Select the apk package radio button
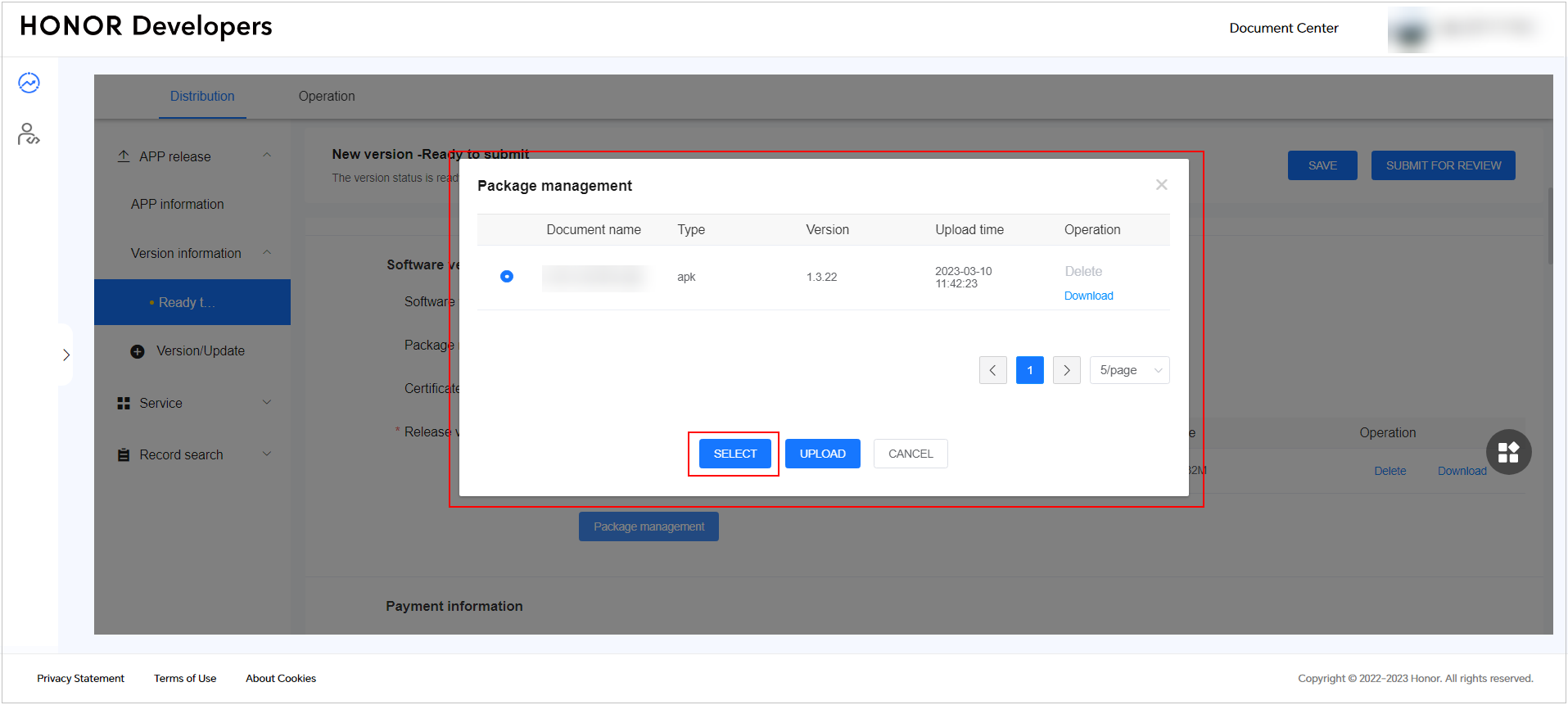This screenshot has width=1568, height=705. [507, 277]
